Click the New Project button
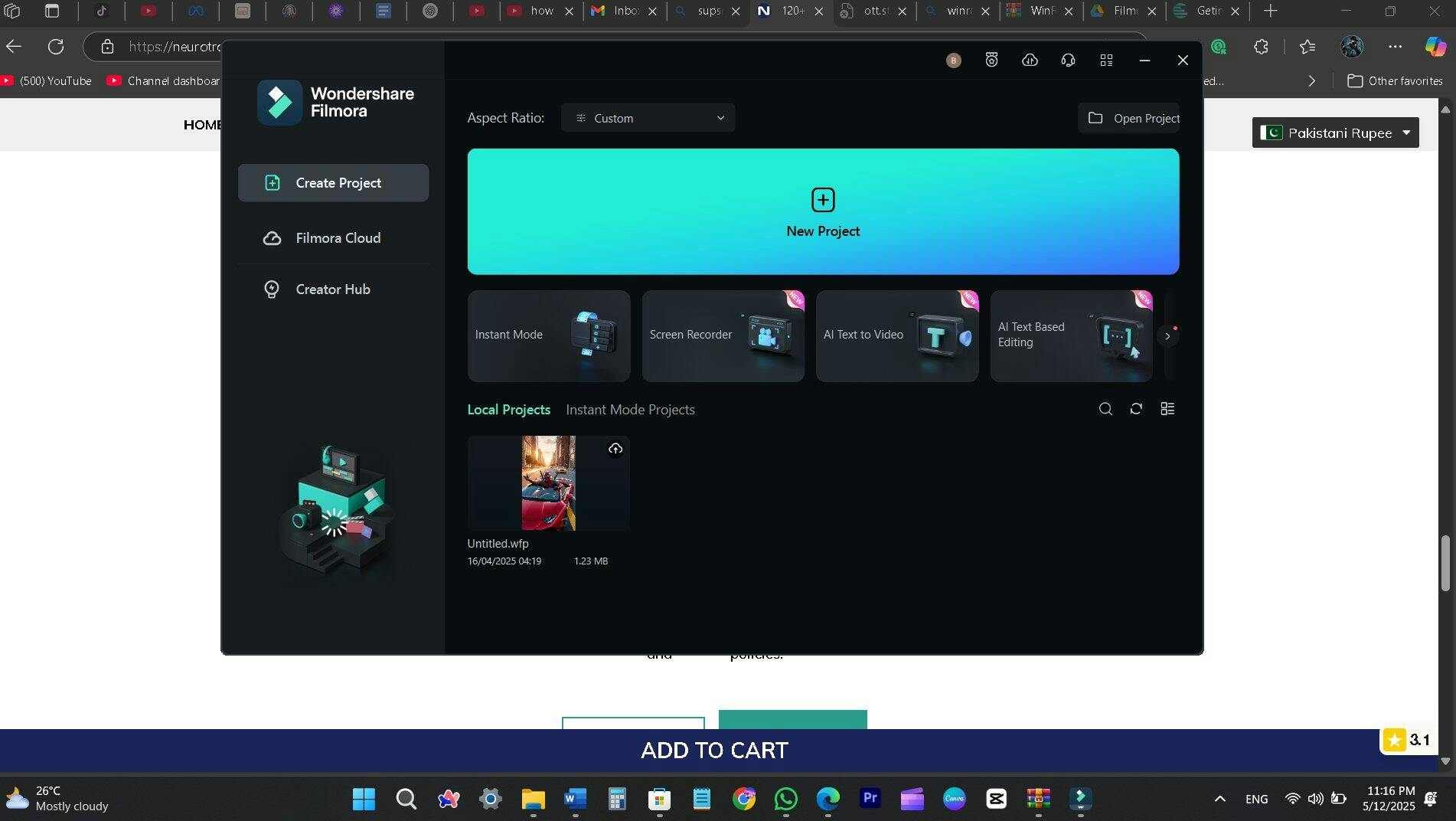1456x821 pixels. (823, 212)
